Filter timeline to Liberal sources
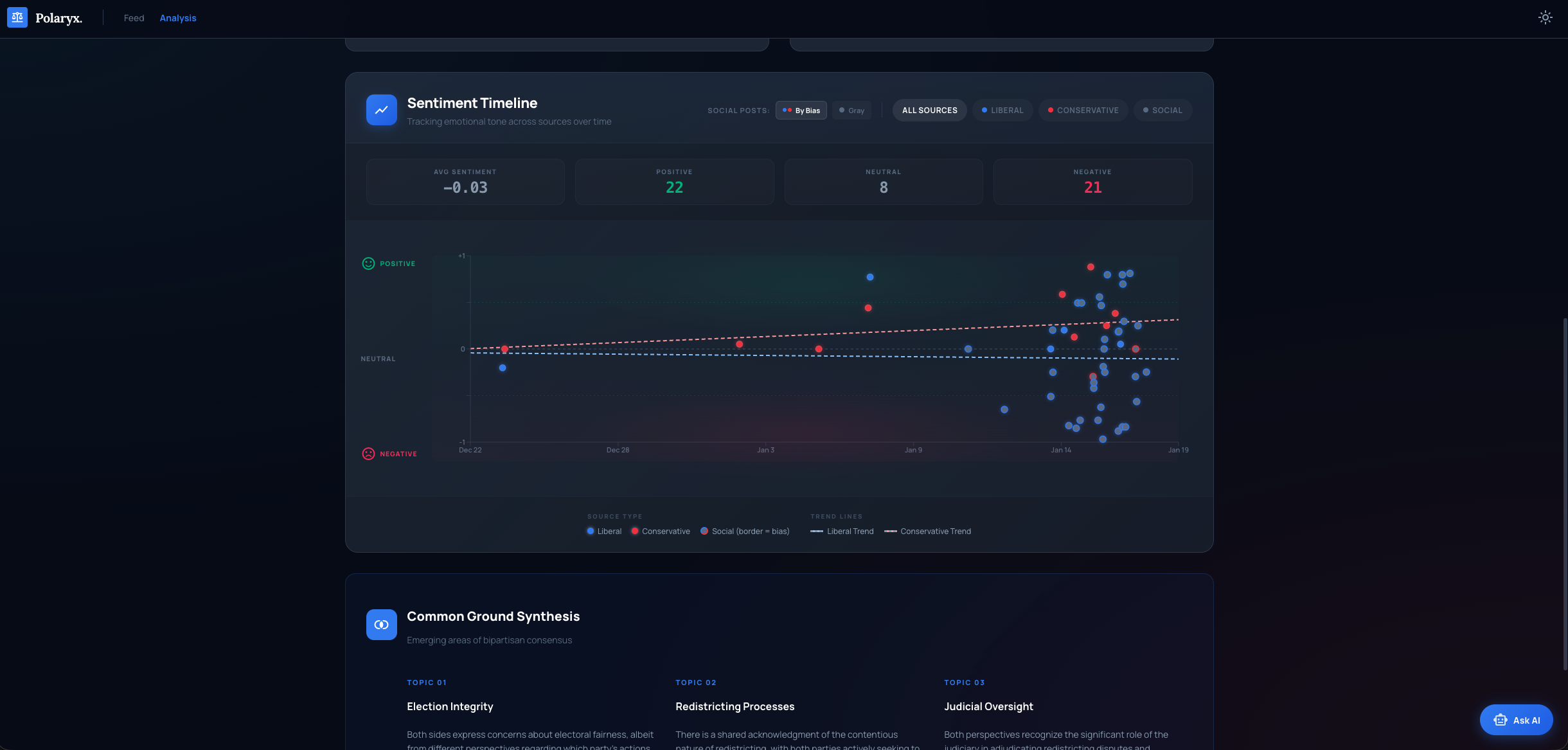1568x750 pixels. point(1002,111)
